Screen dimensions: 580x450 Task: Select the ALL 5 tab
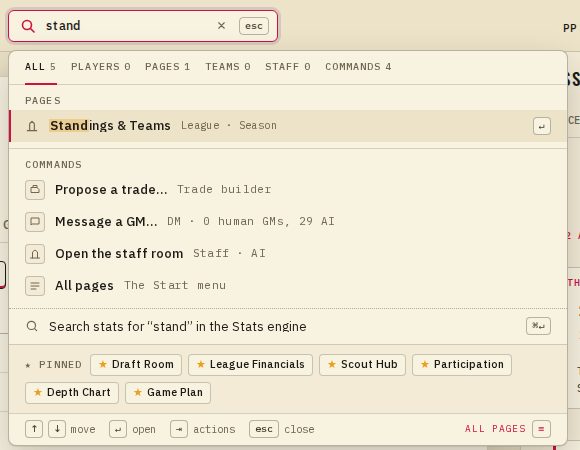(x=40, y=67)
